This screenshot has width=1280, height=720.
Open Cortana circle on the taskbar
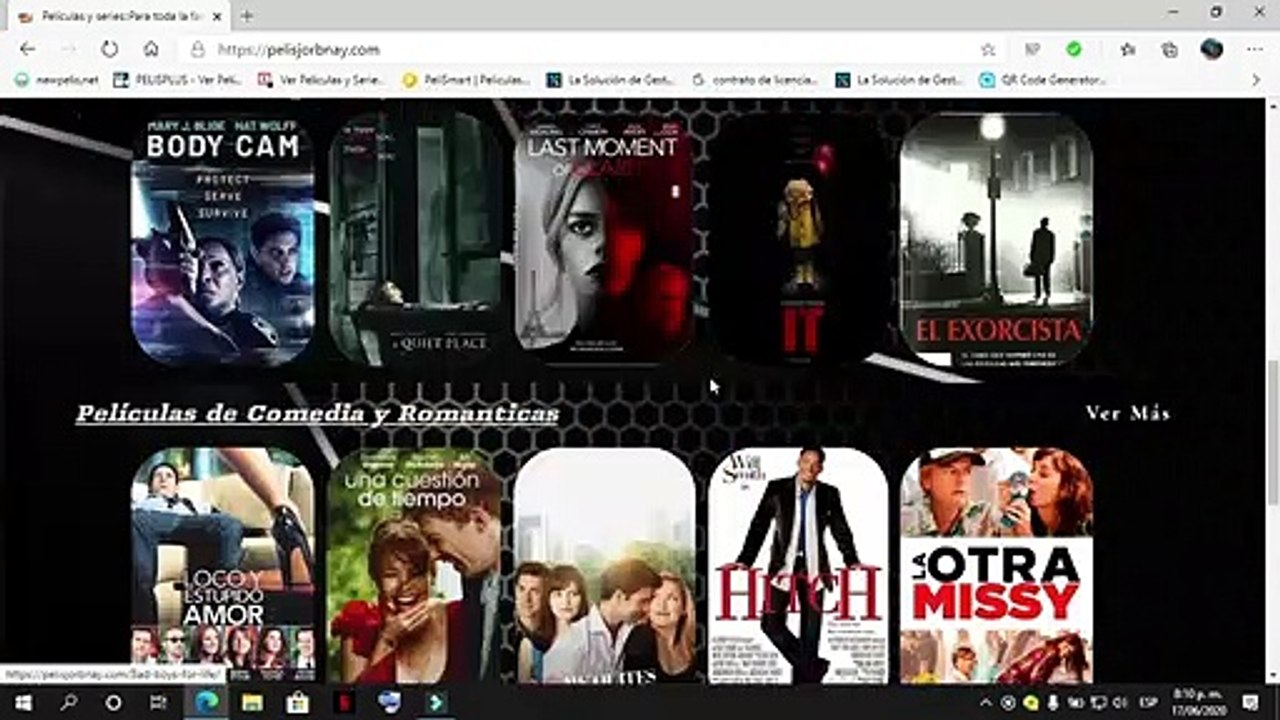[x=113, y=702]
